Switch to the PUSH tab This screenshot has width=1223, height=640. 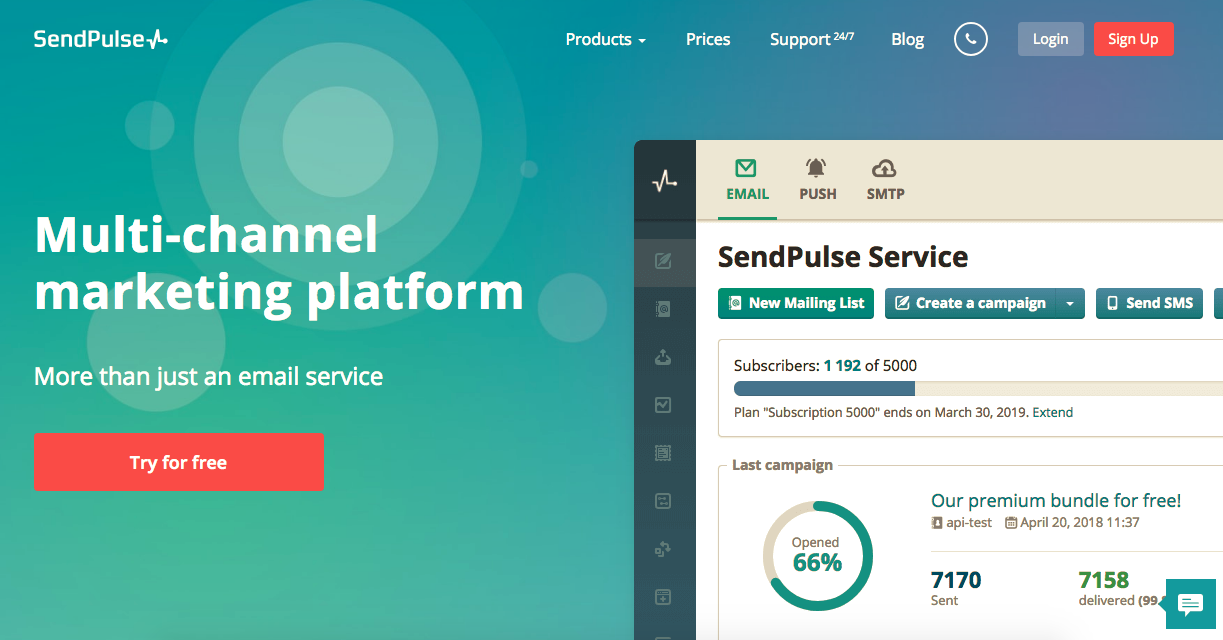point(817,180)
